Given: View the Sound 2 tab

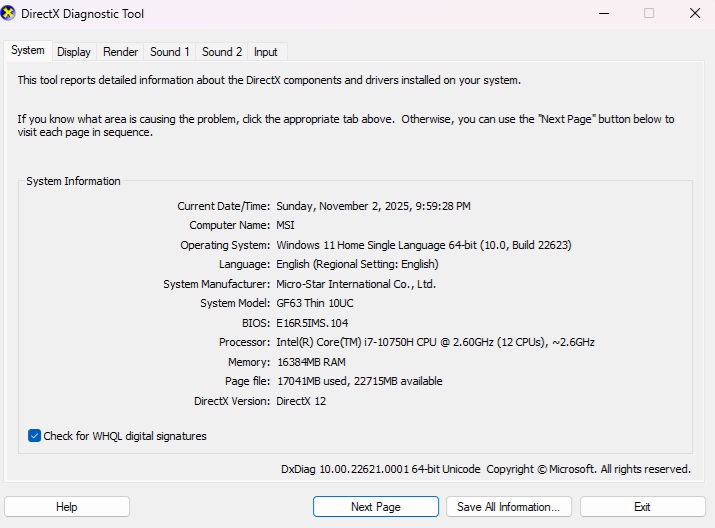Looking at the screenshot, I should pyautogui.click(x=222, y=52).
